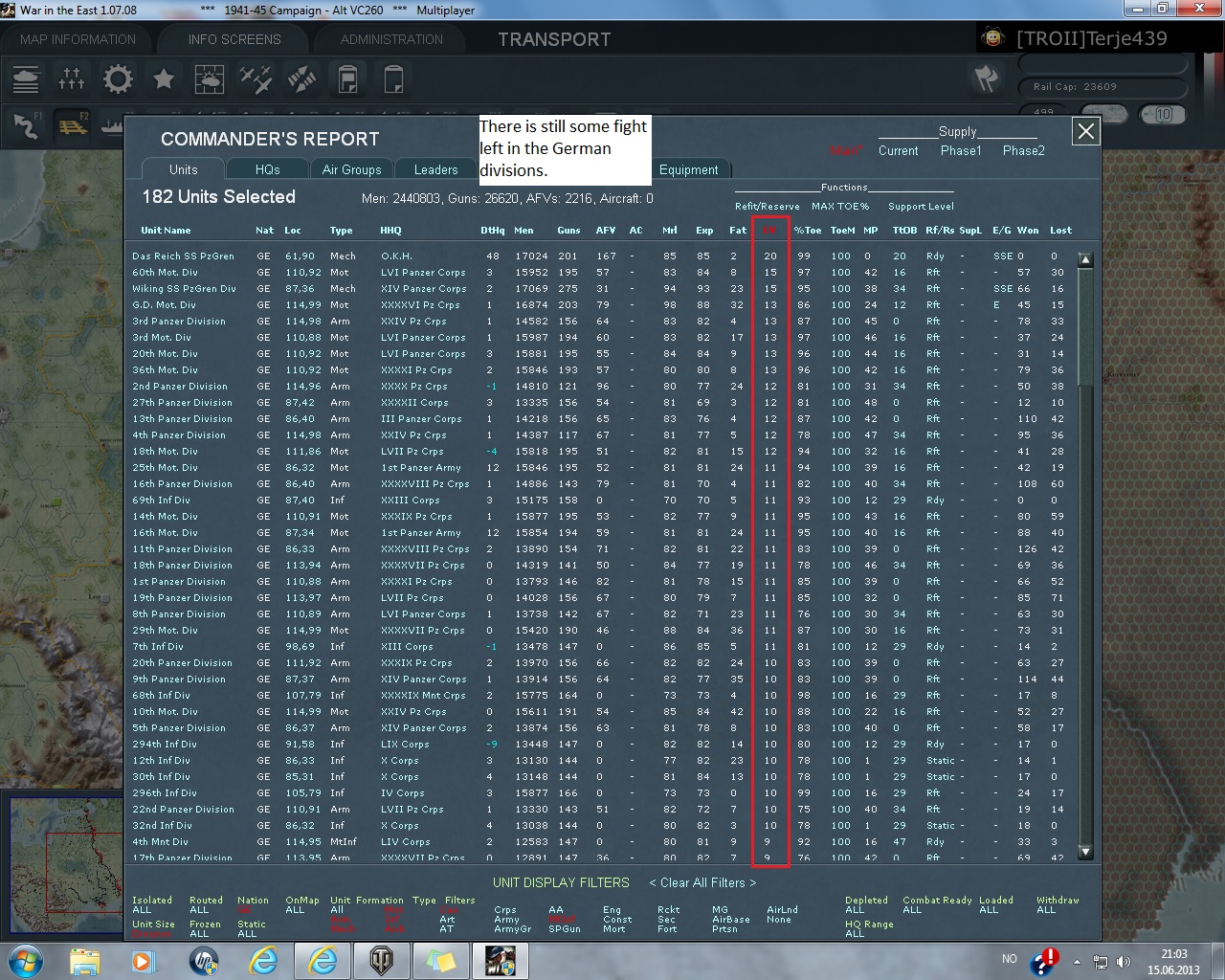This screenshot has height=980, width=1225.
Task: Open the INFO SCREENS menu tab
Action: (x=234, y=39)
